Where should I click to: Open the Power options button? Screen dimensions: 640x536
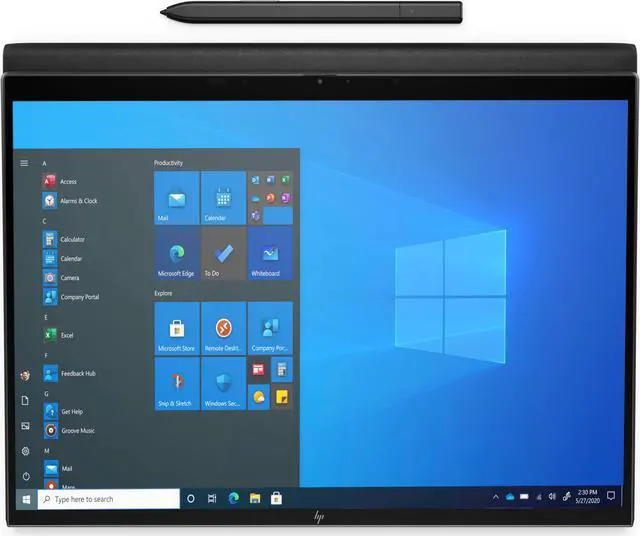[x=25, y=475]
